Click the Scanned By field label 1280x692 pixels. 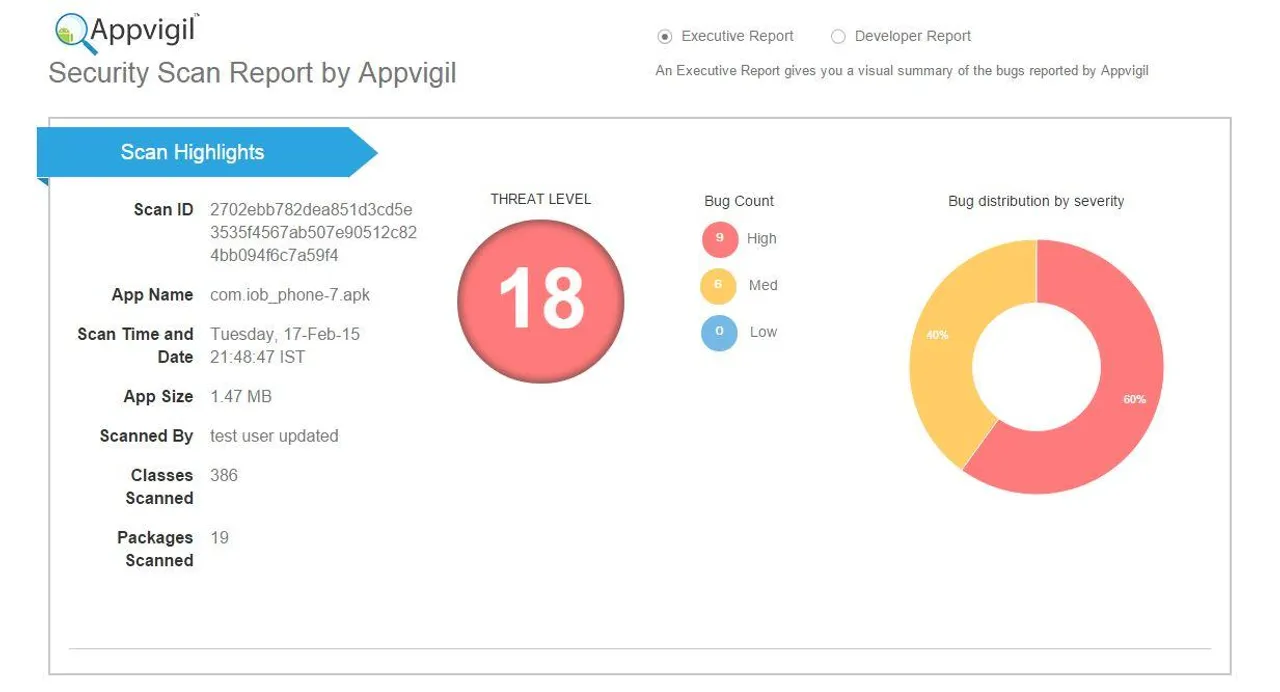click(x=146, y=436)
